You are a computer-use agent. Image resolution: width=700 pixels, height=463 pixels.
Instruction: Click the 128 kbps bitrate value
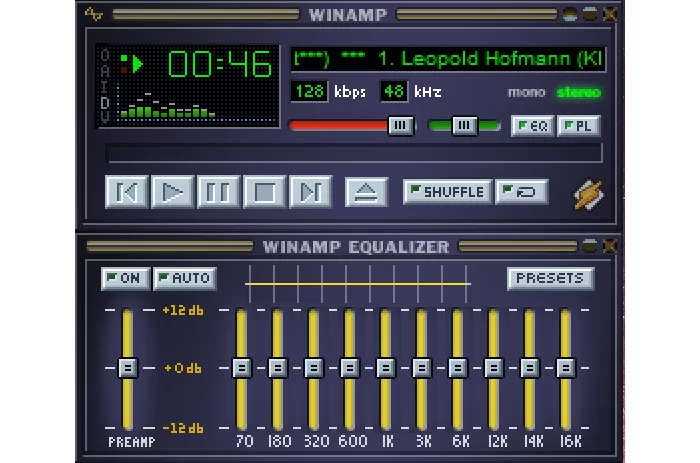[309, 92]
